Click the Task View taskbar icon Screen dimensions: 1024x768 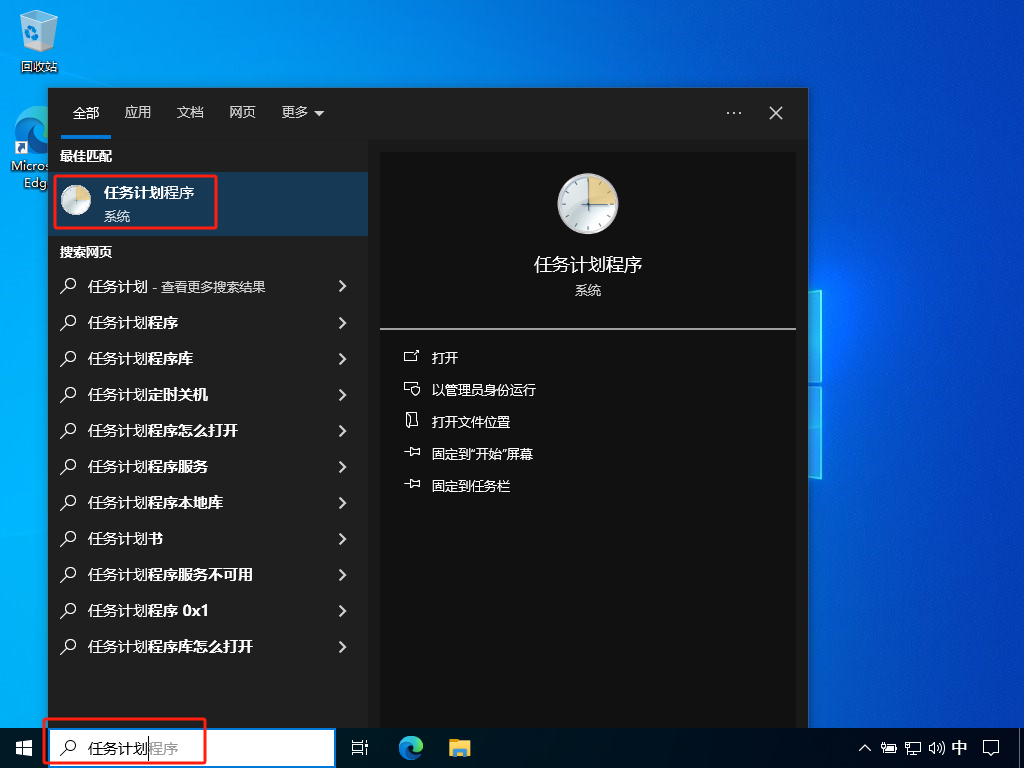[360, 747]
